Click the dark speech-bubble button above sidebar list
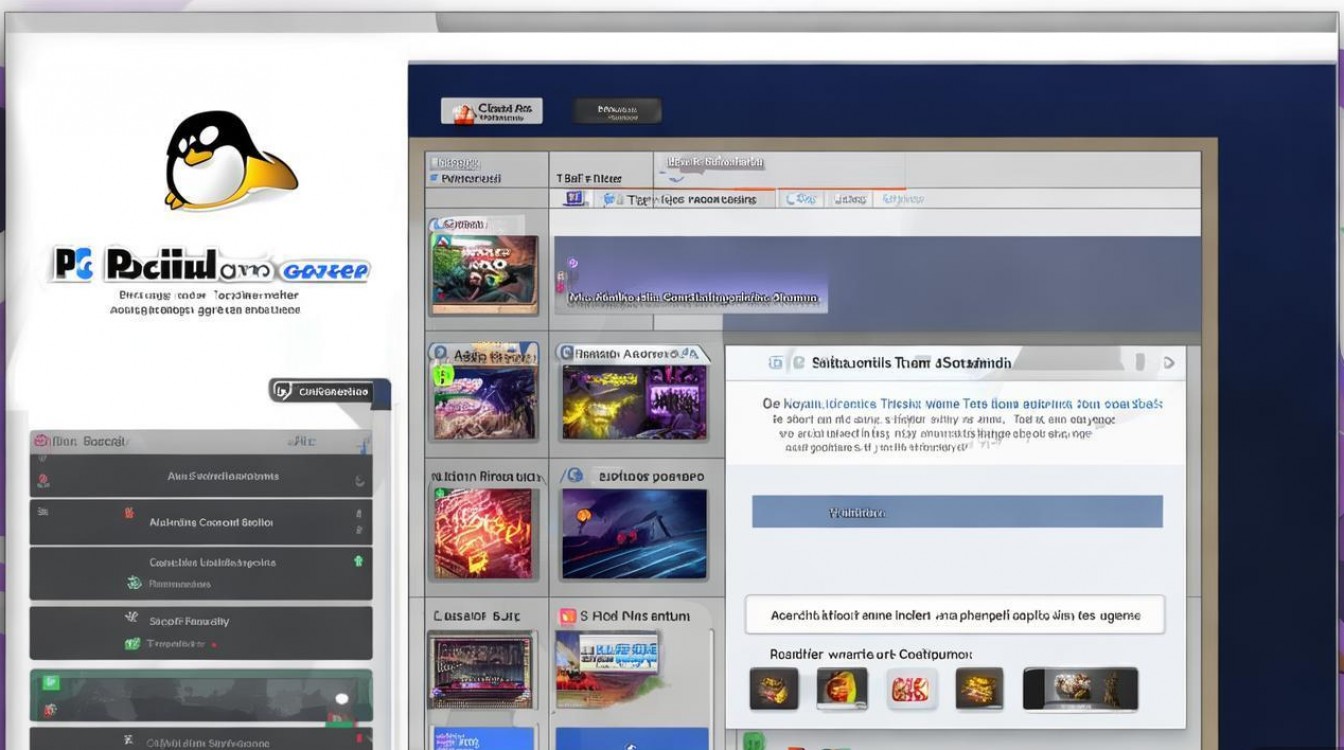Screen dimensions: 1344x750 pos(329,391)
